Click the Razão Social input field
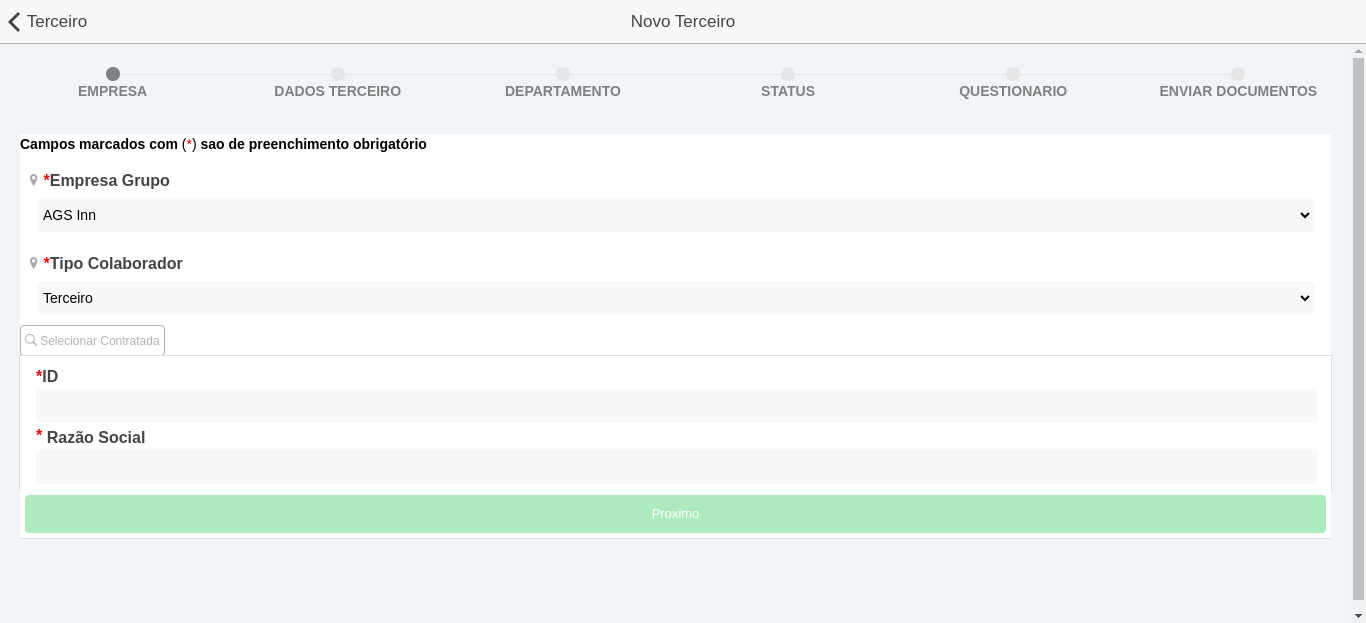 [x=676, y=467]
